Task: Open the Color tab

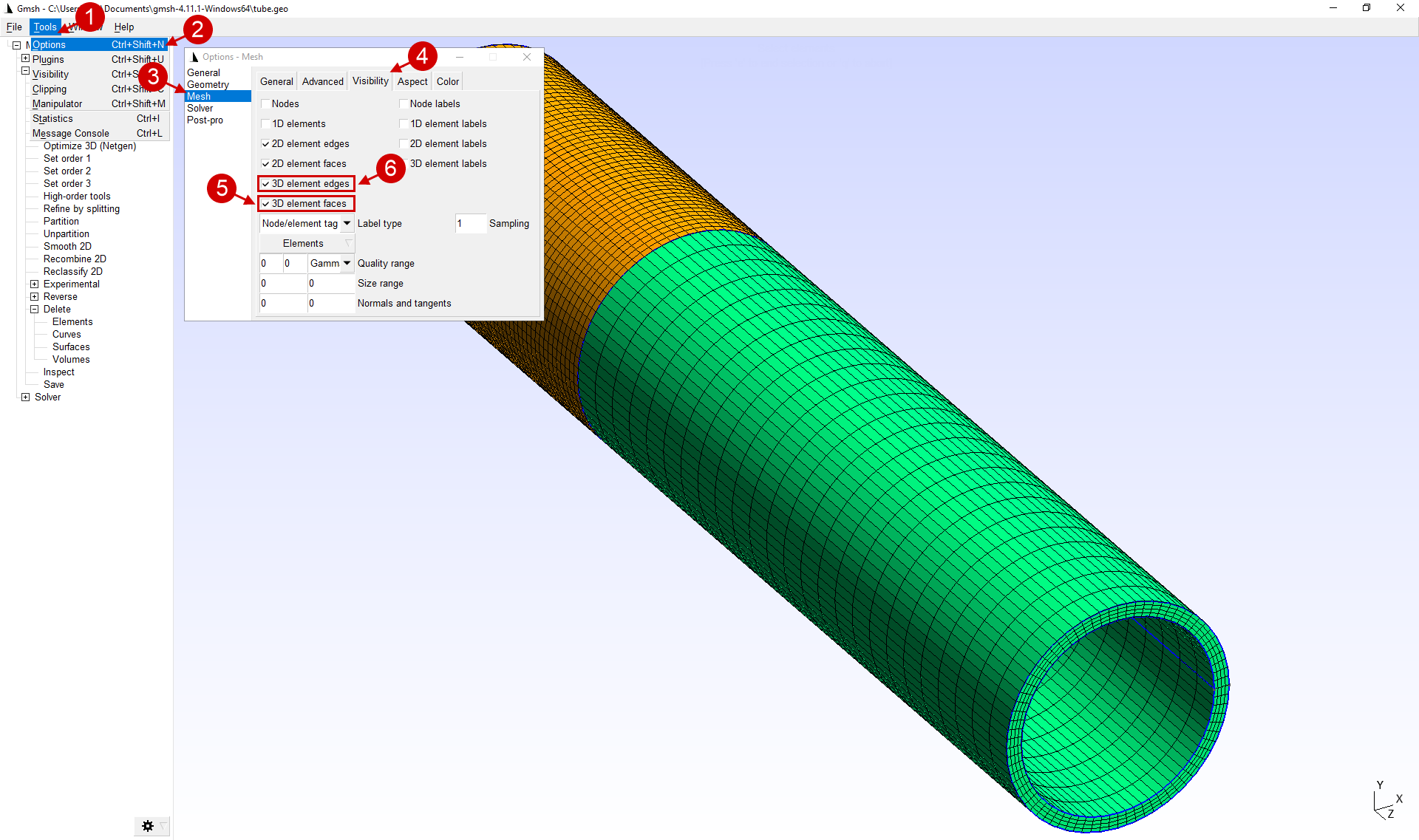Action: pyautogui.click(x=447, y=81)
